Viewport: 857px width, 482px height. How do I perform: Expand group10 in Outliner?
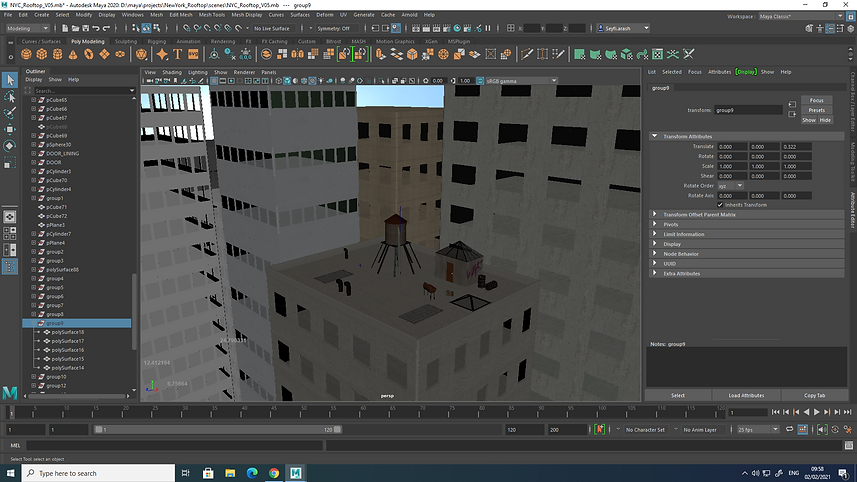click(x=33, y=377)
